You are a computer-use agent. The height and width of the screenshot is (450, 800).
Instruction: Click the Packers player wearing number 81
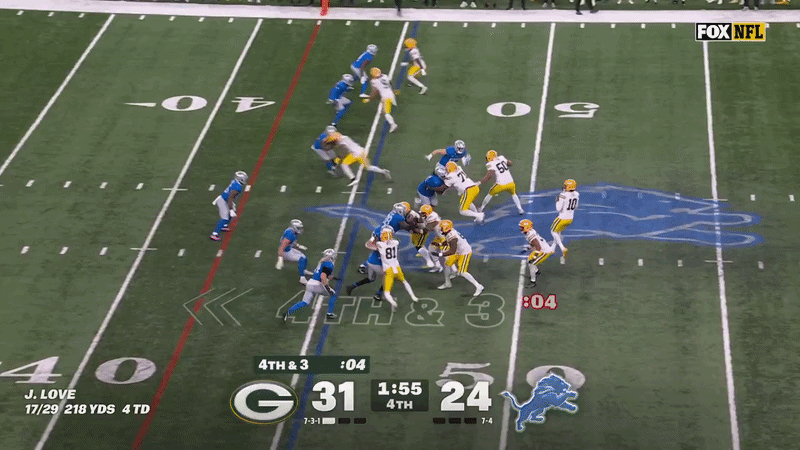click(391, 267)
